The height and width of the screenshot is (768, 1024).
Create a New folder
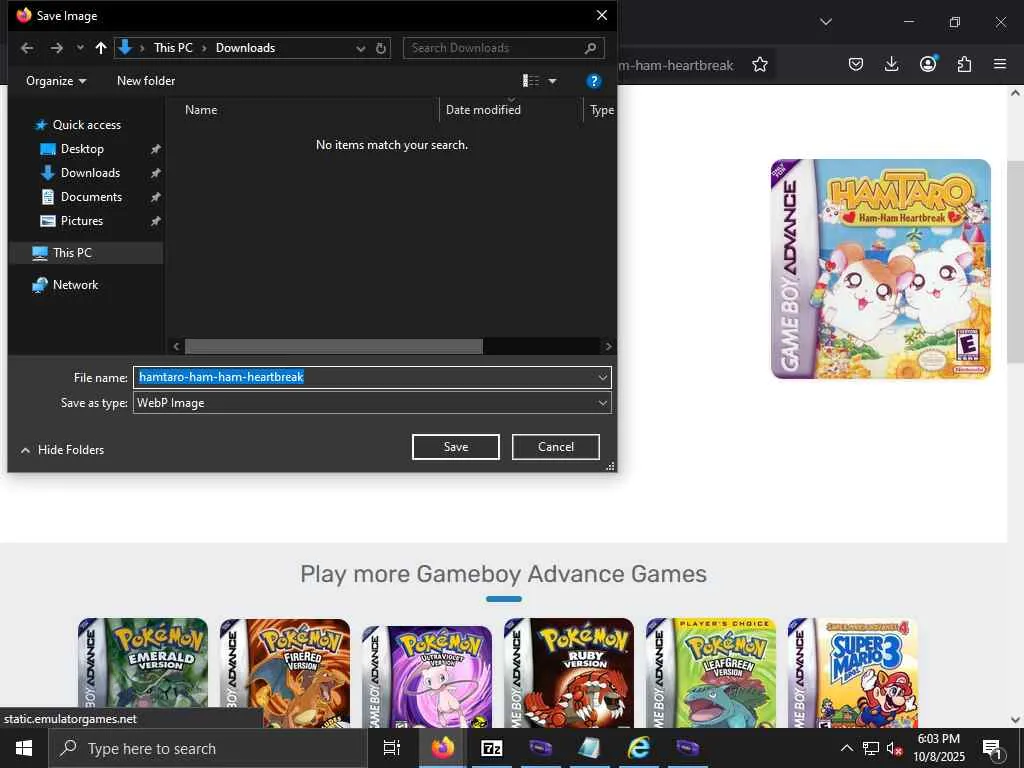coord(146,81)
